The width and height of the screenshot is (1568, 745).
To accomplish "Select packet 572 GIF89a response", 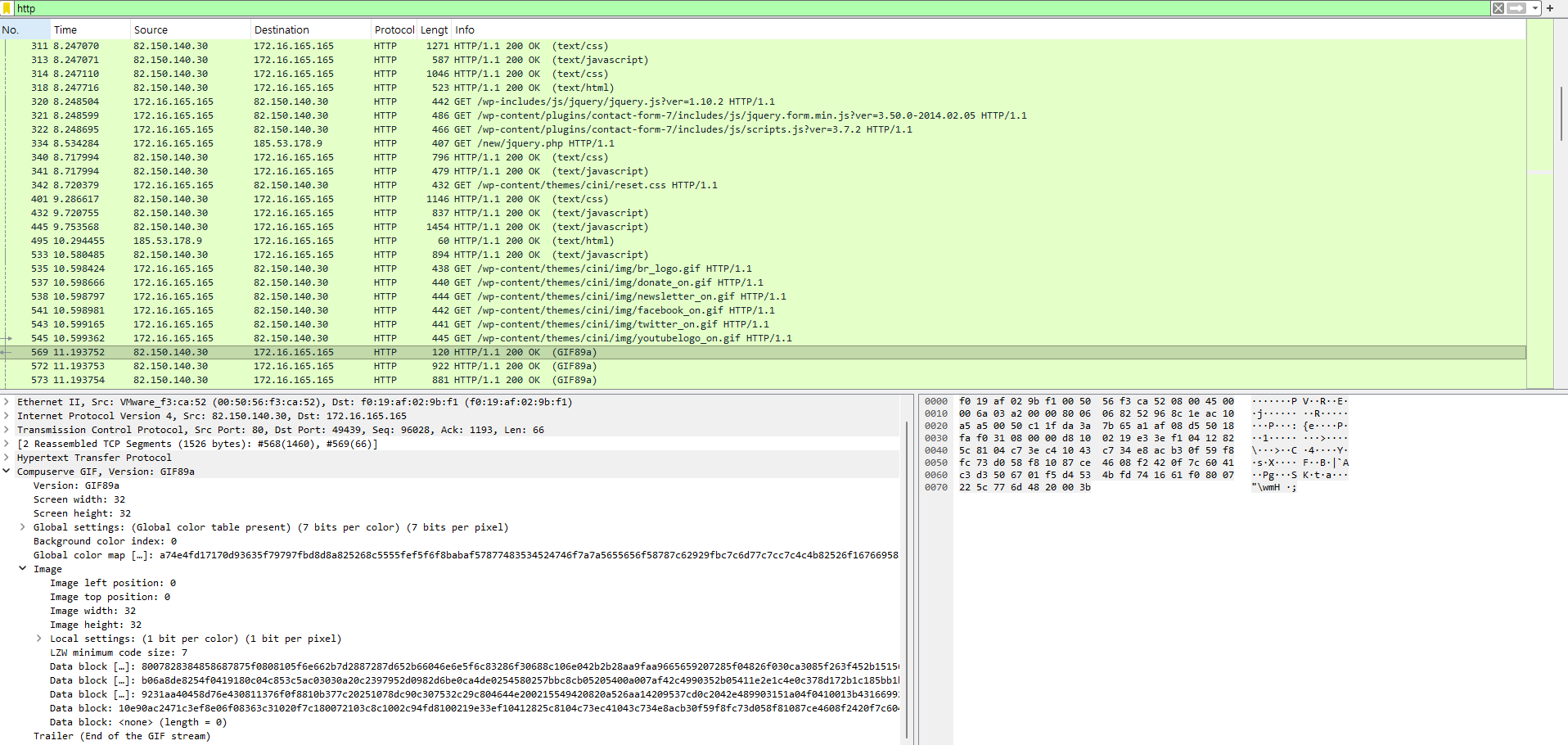I will 763,366.
